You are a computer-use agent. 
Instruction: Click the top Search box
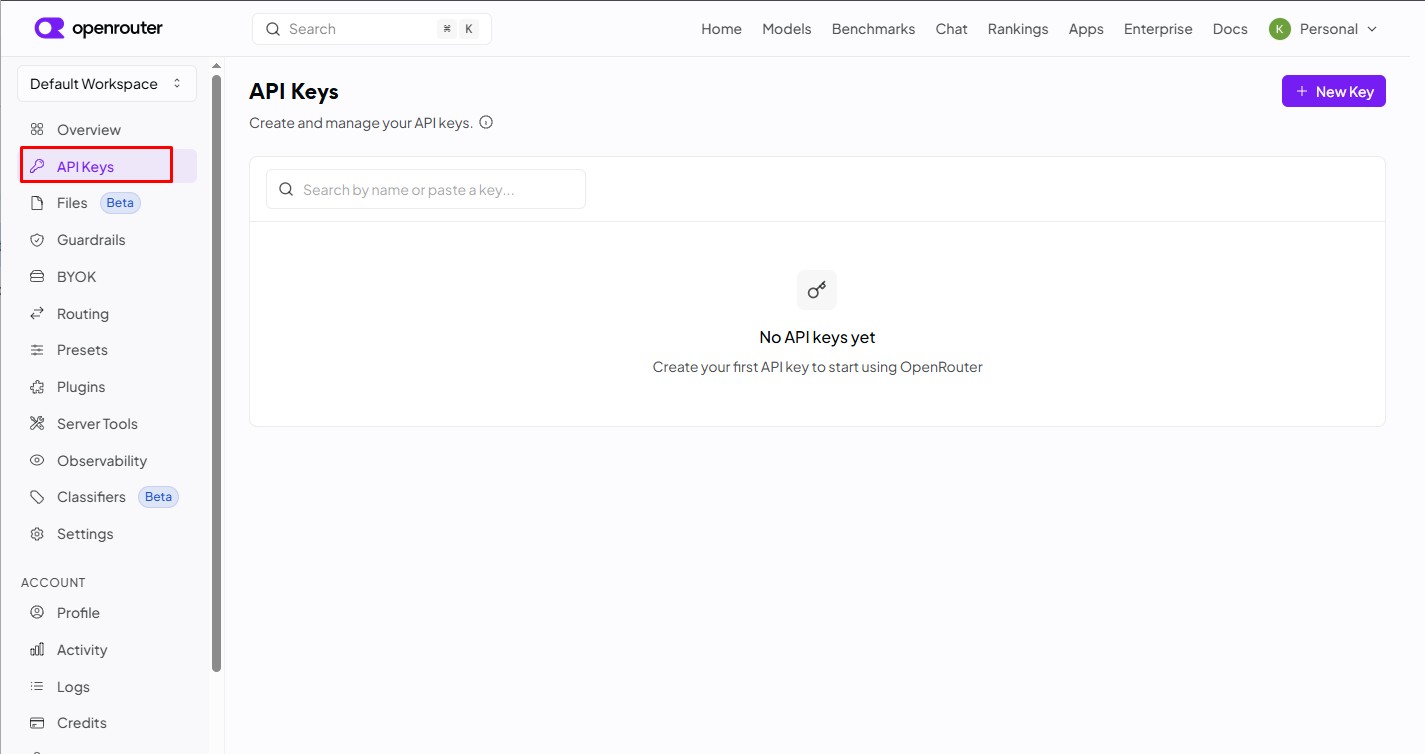pos(372,29)
